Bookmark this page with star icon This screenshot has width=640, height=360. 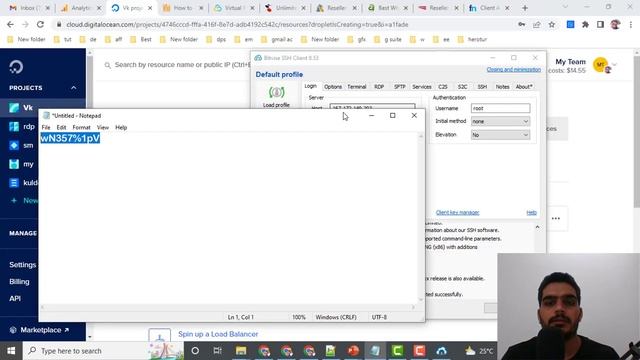click(x=552, y=24)
